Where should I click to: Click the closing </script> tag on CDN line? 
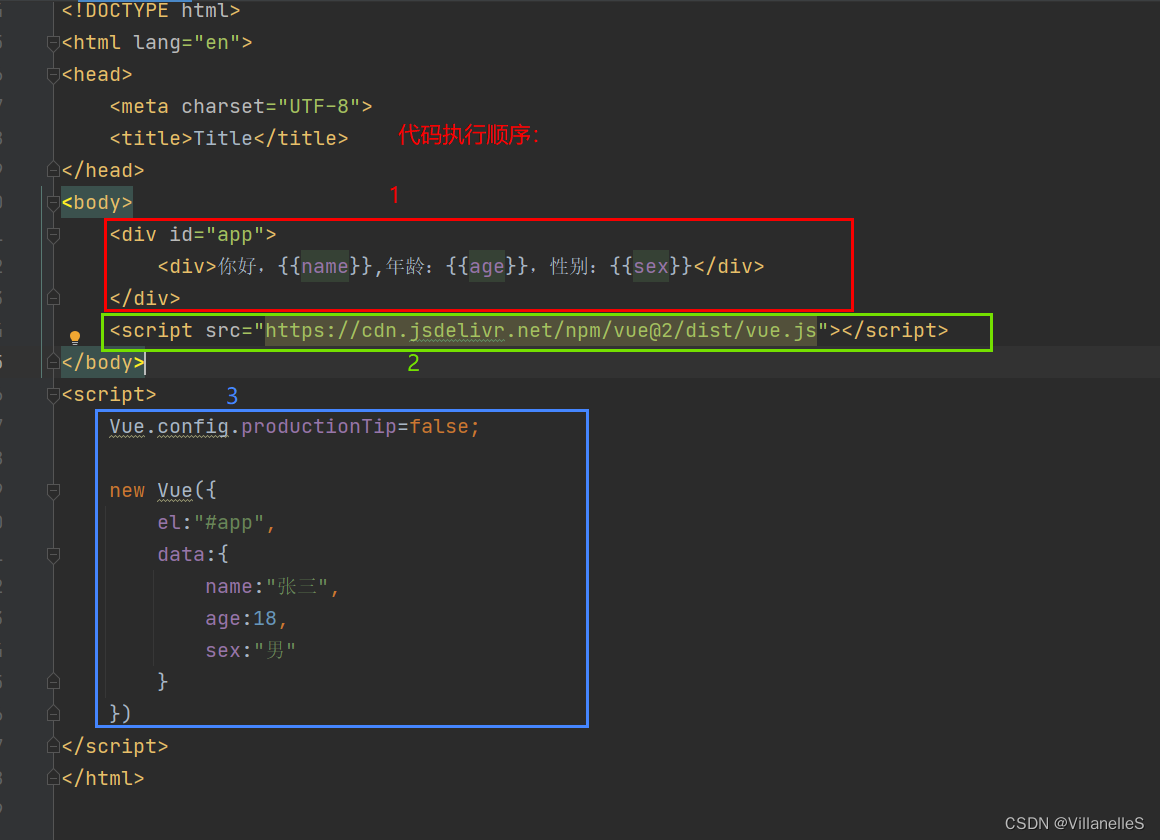894,330
